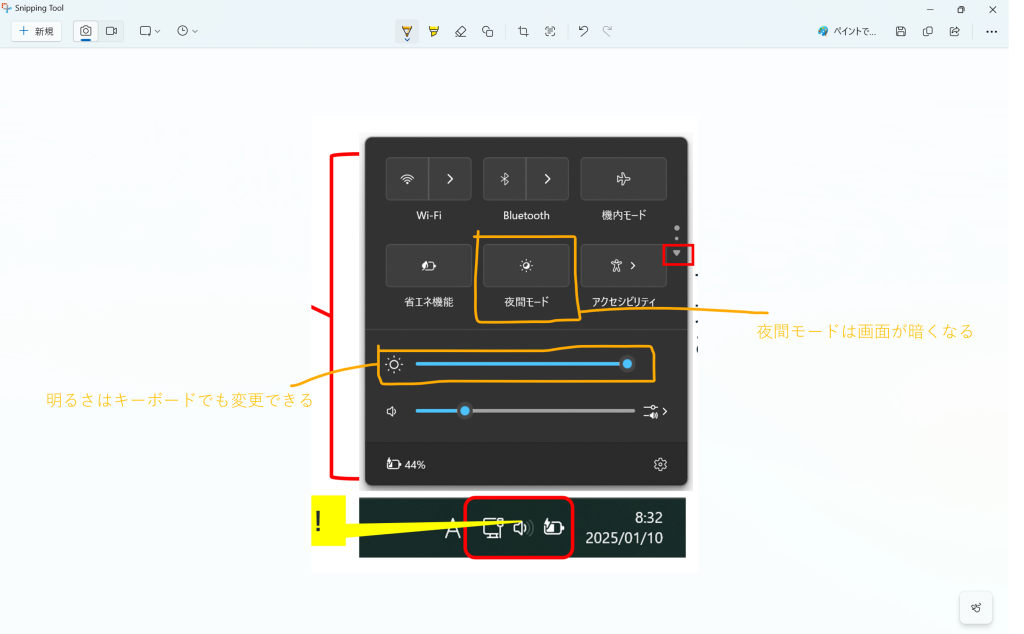
Task: Activate the eraser tool
Action: [461, 31]
